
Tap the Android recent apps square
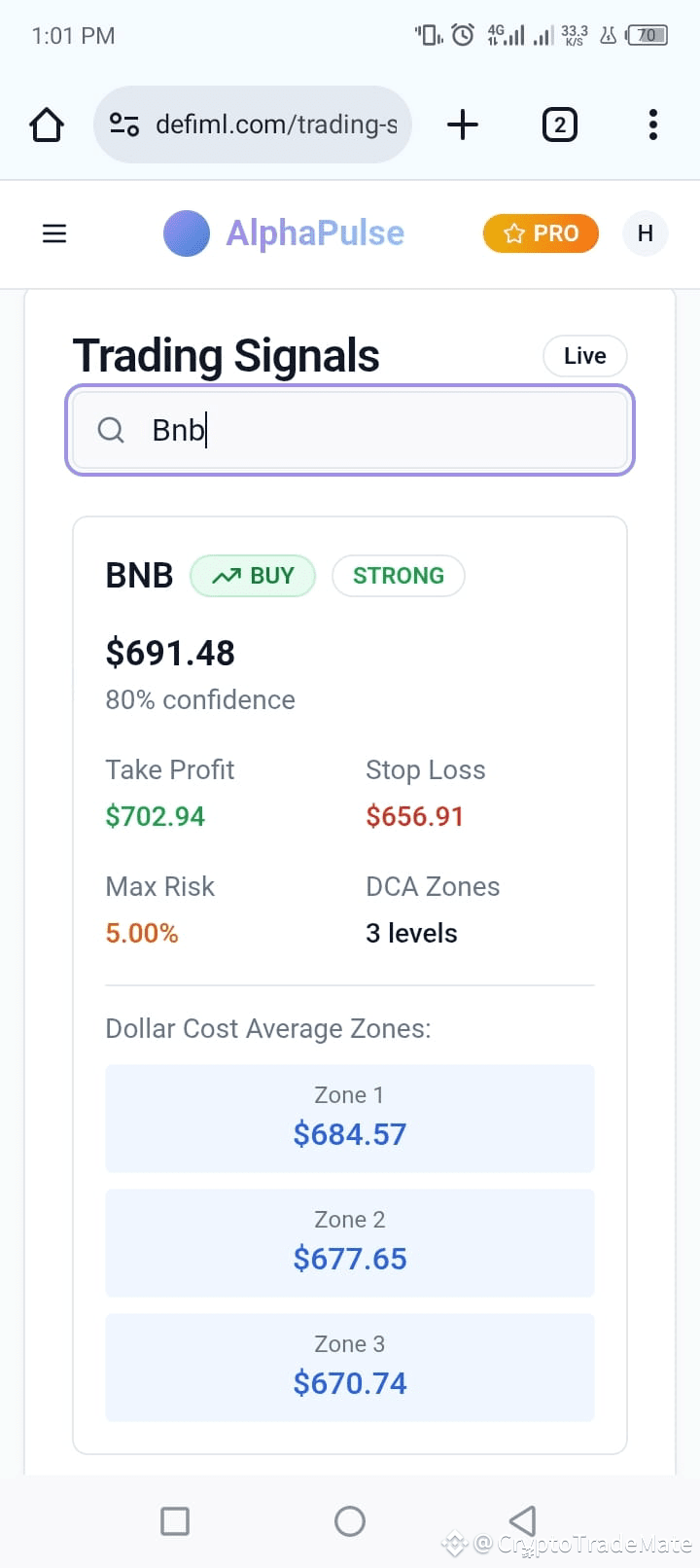[175, 1521]
